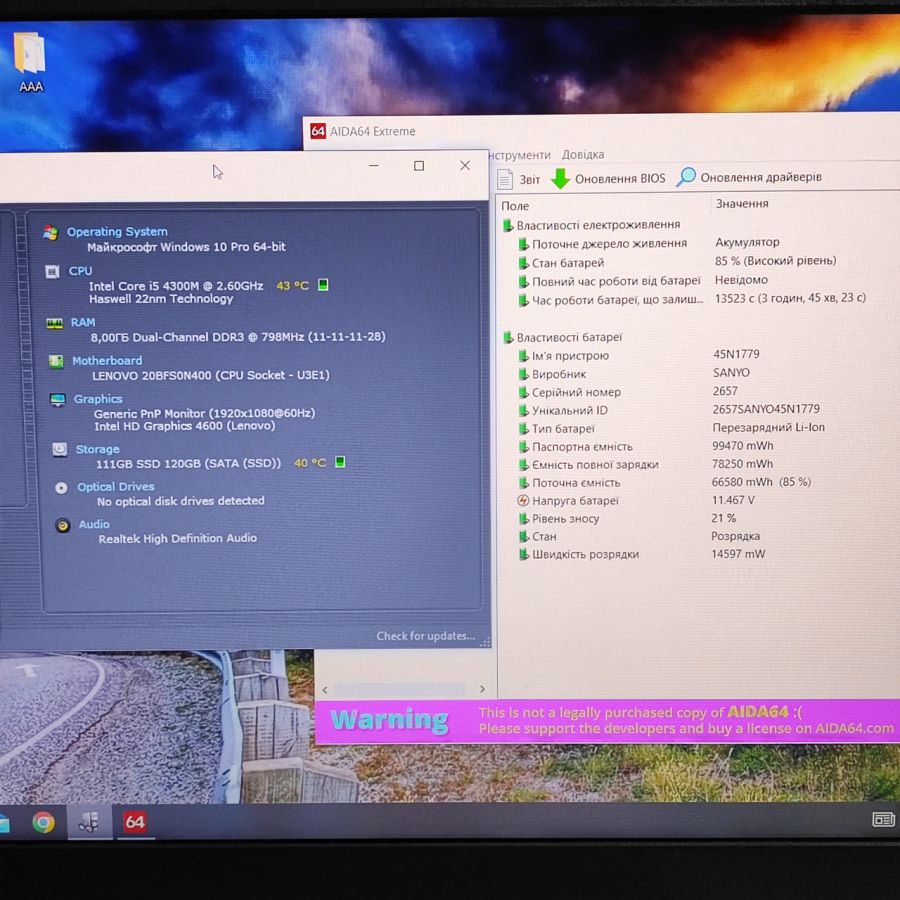The image size is (900, 900).
Task: Click the AIDA64.com license warning banner
Action: coord(607,721)
